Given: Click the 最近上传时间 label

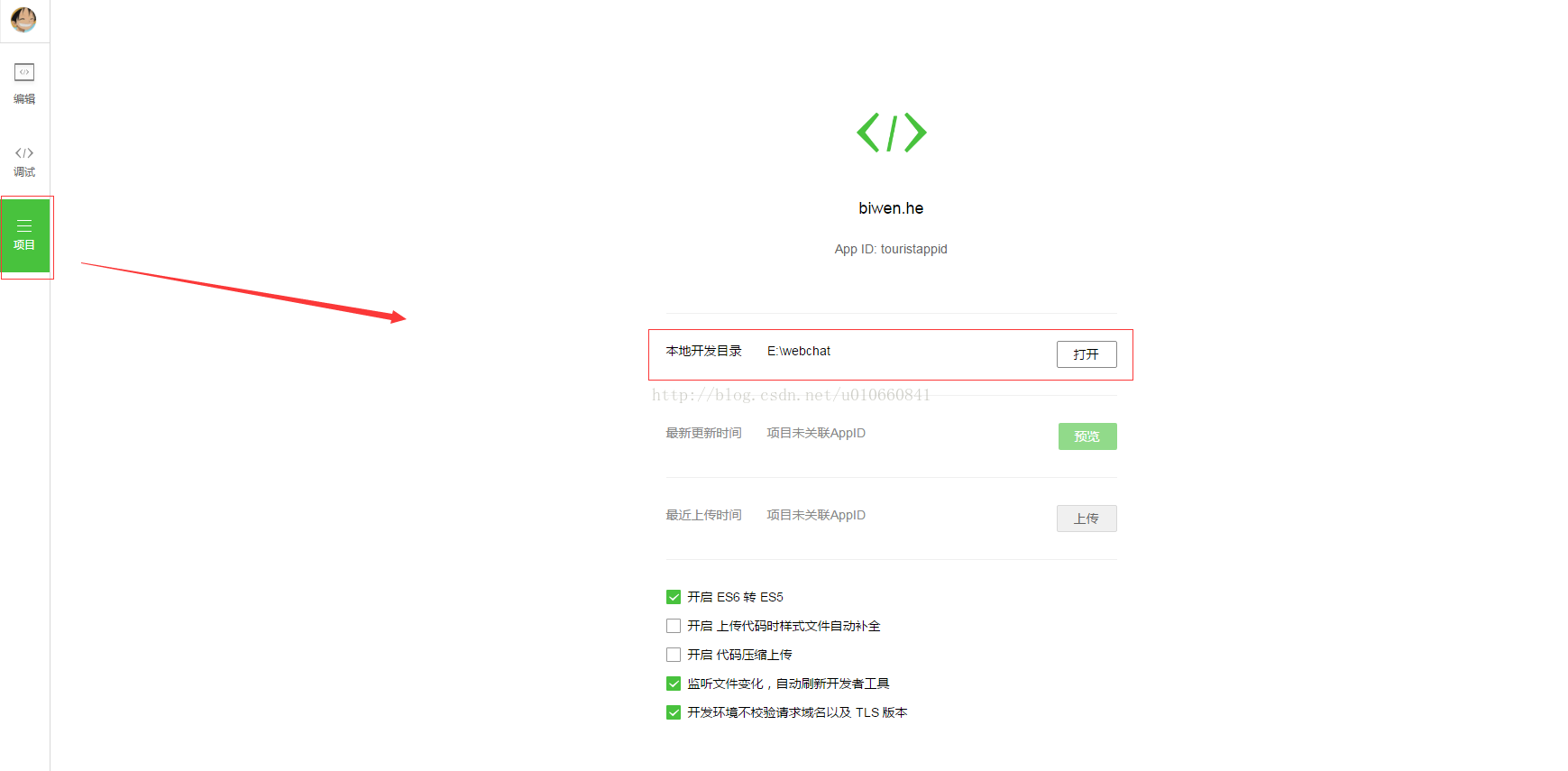Looking at the screenshot, I should point(703,515).
